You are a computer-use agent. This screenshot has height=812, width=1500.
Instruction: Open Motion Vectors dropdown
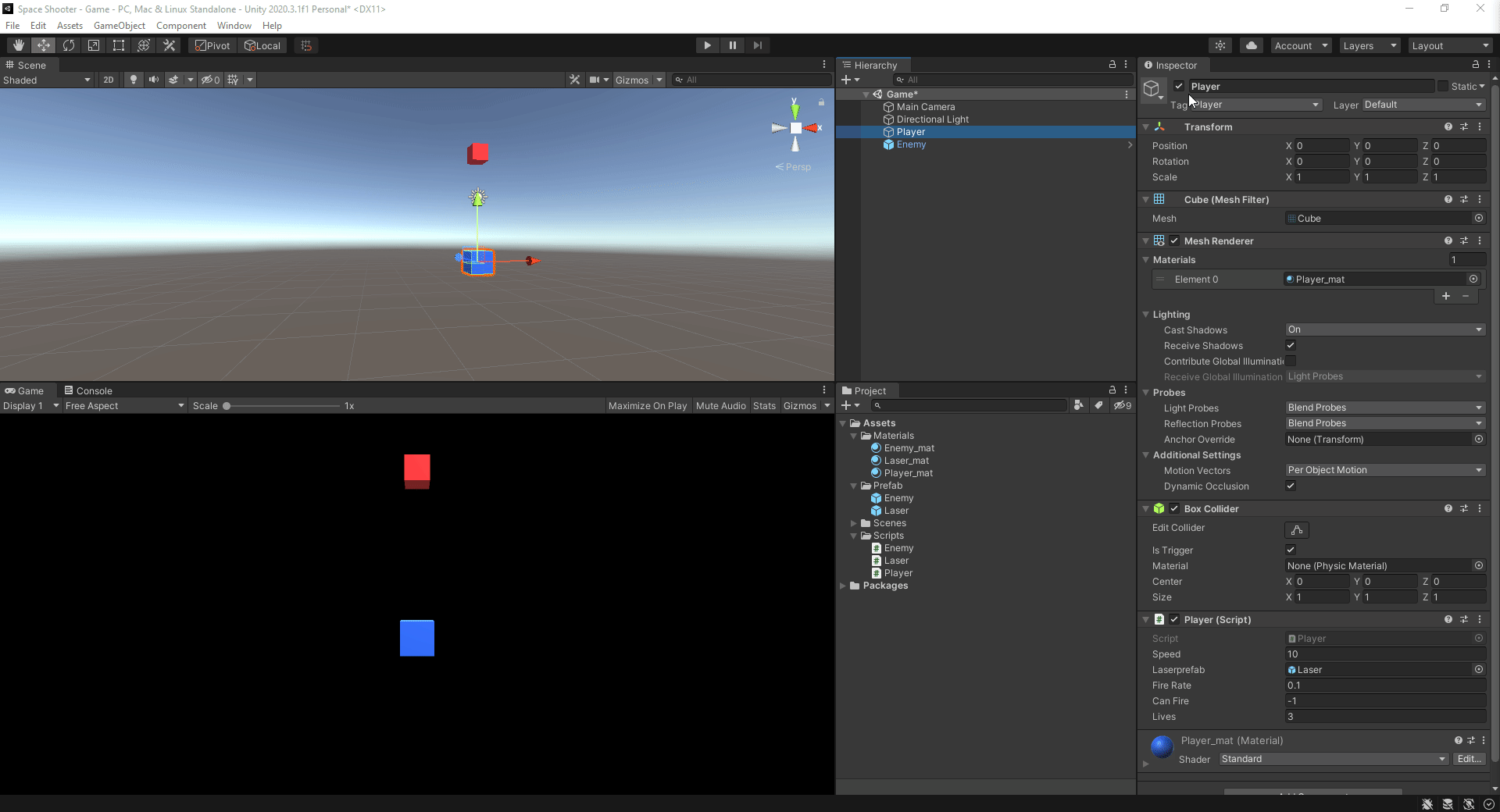pos(1385,470)
